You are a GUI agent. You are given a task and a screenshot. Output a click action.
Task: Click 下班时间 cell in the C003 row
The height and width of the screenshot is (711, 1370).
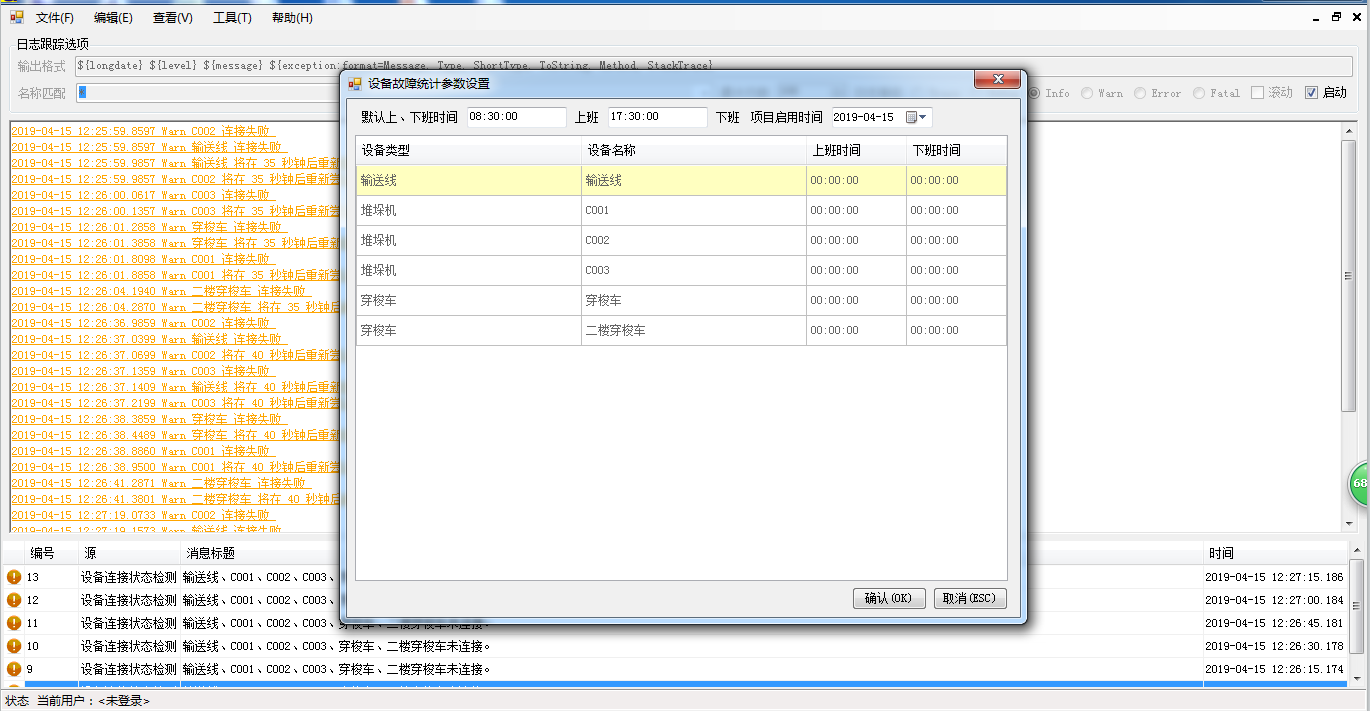click(x=956, y=270)
